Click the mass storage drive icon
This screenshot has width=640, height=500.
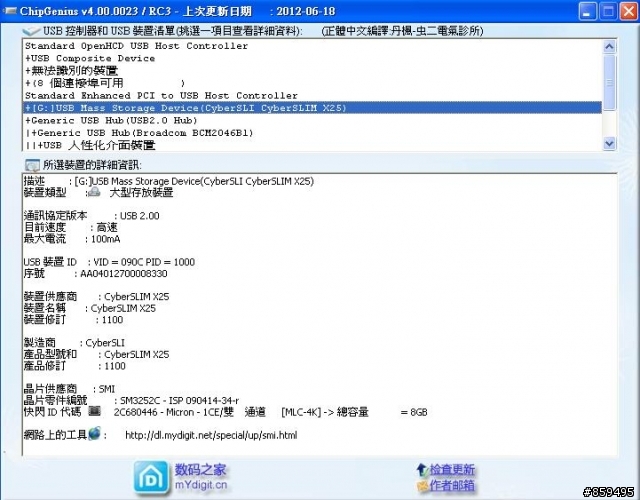point(94,192)
